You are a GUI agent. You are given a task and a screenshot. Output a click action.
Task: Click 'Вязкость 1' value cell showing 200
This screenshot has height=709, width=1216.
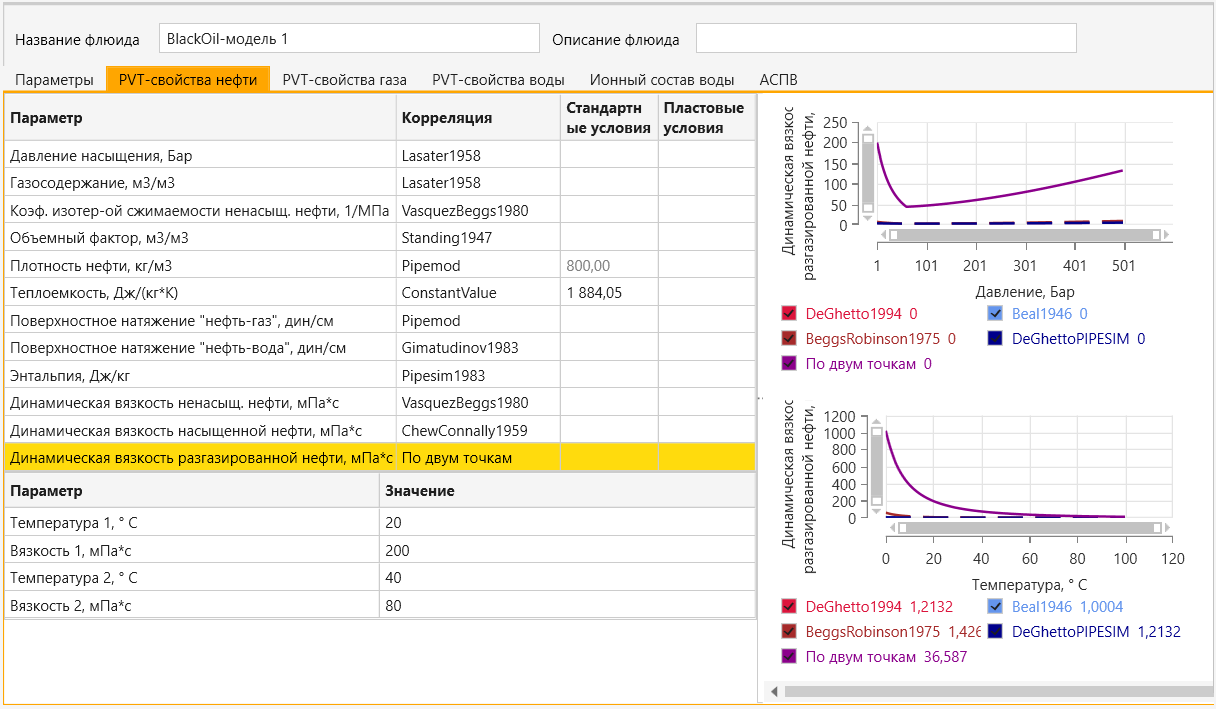[x=568, y=551]
